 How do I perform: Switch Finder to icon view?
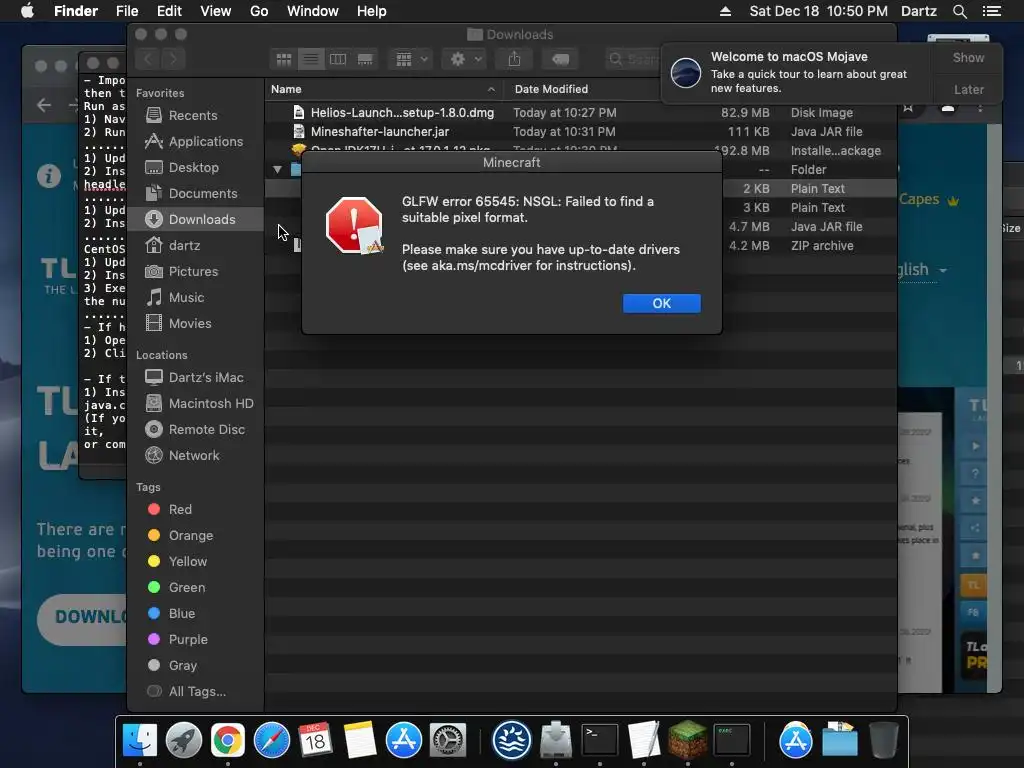click(x=283, y=59)
